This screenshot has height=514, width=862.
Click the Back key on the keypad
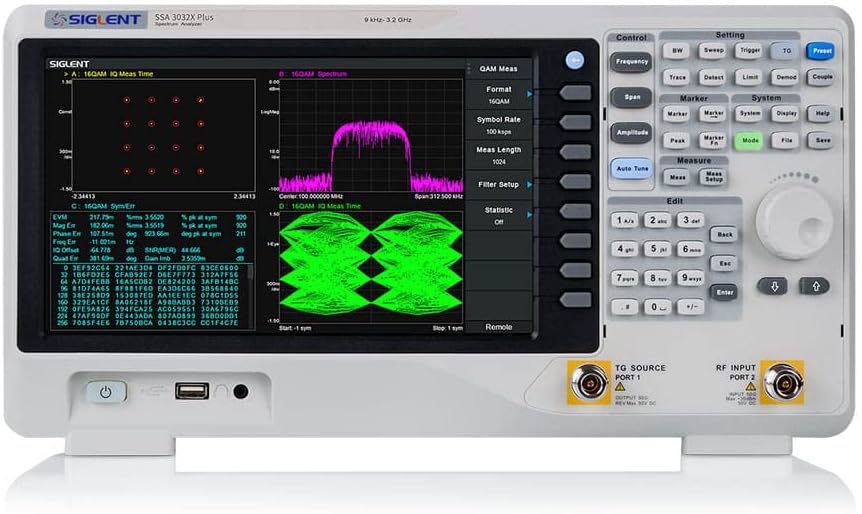tap(724, 235)
